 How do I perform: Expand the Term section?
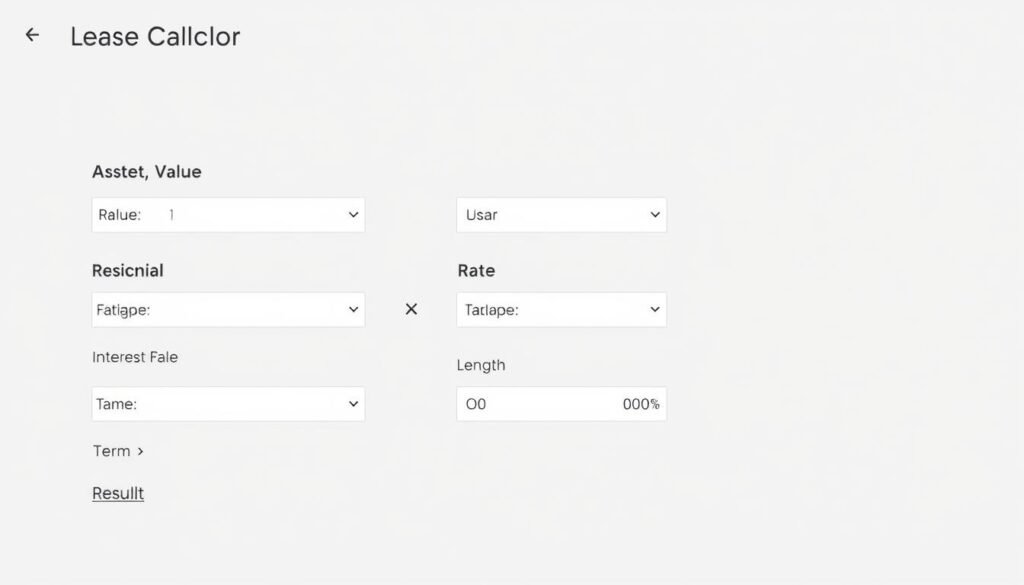[118, 451]
